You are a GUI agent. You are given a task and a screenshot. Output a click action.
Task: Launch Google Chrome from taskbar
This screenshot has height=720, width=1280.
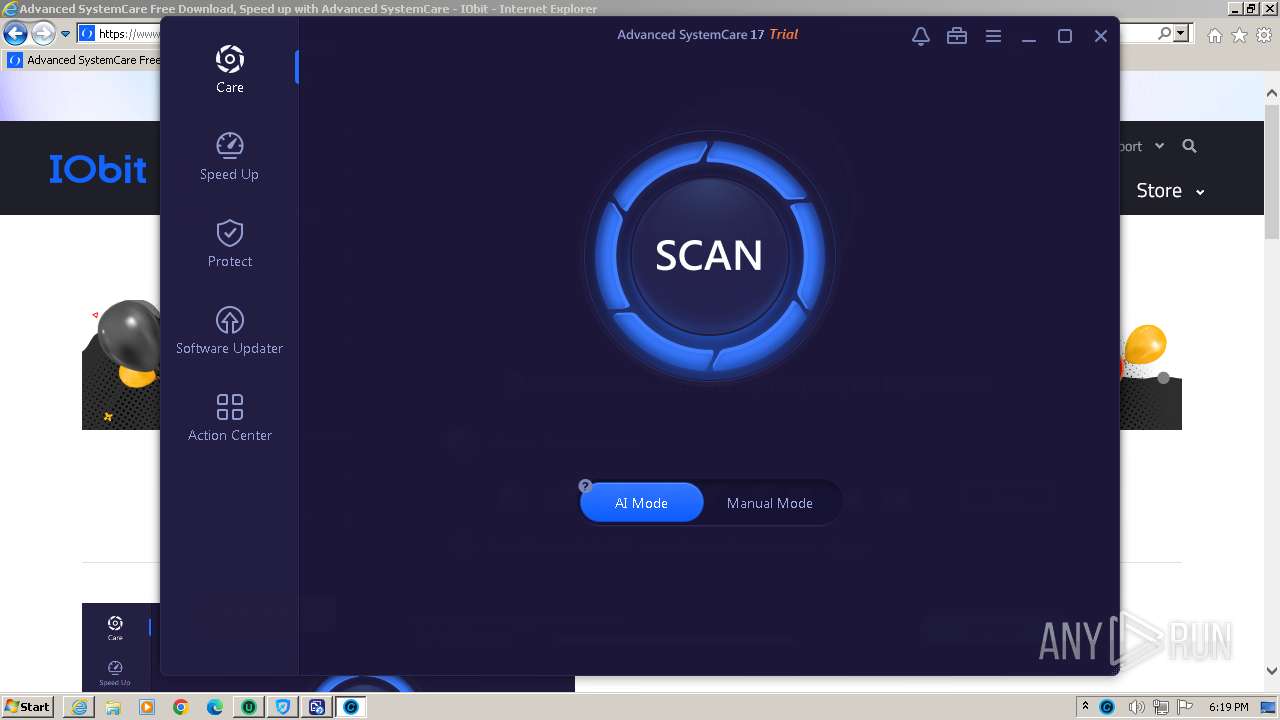point(181,707)
